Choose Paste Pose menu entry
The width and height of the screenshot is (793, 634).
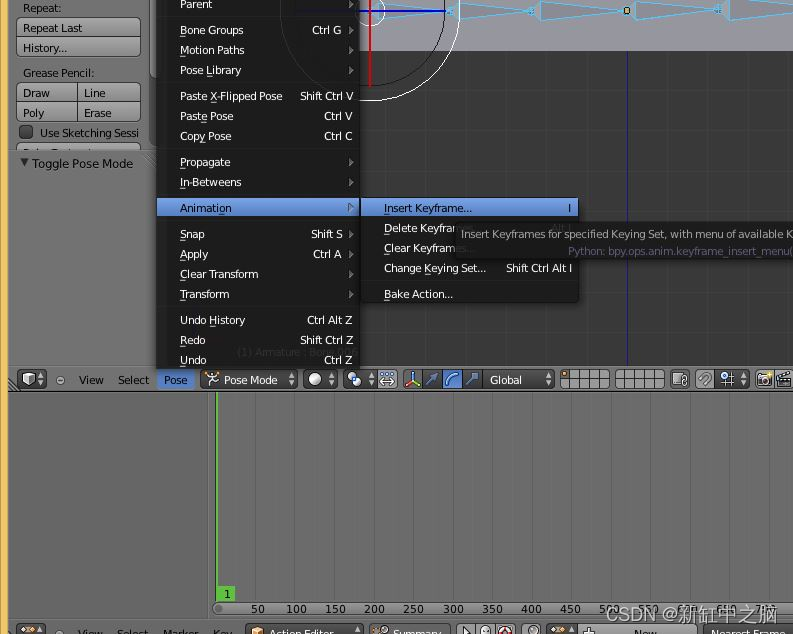tap(258, 116)
